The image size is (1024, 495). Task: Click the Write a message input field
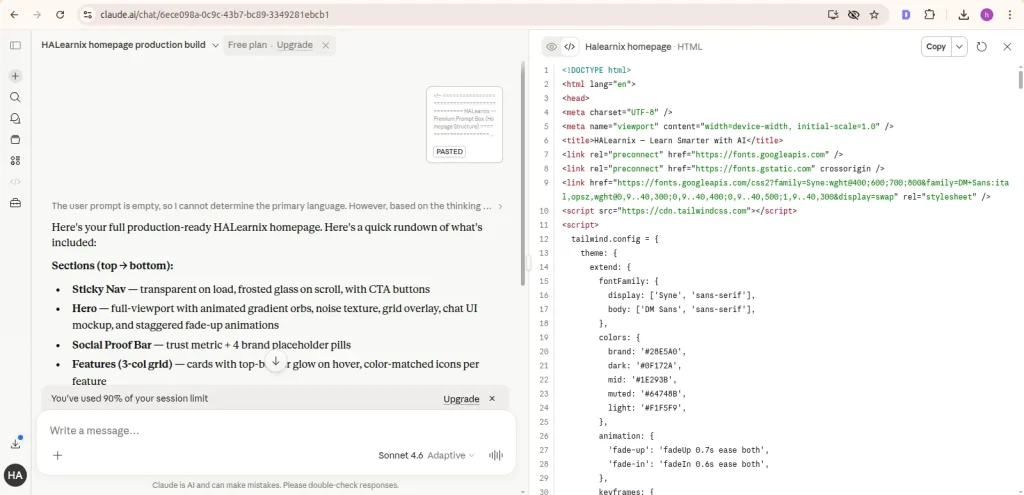click(276, 431)
